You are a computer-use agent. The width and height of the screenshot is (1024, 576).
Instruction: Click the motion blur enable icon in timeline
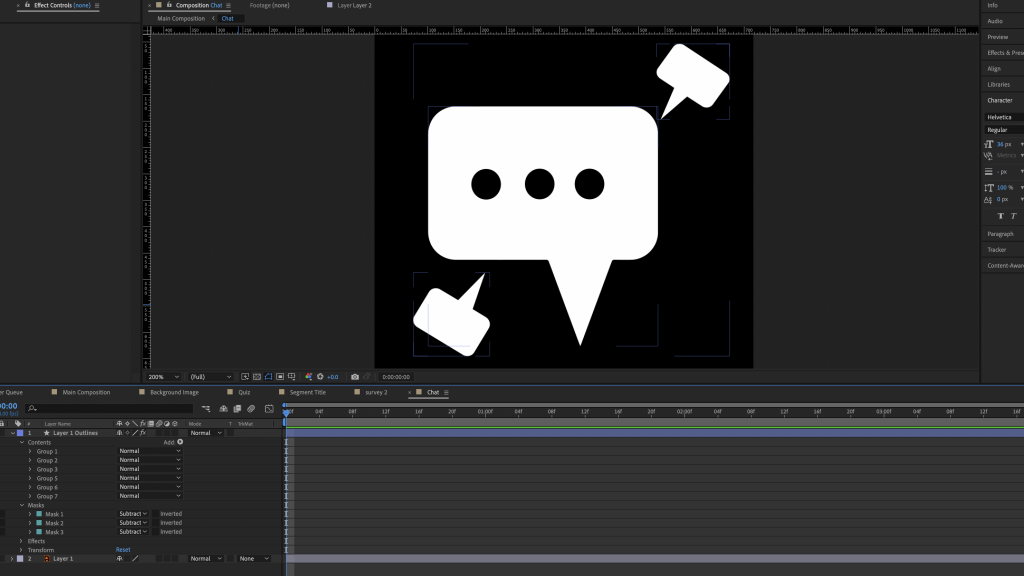coord(251,409)
